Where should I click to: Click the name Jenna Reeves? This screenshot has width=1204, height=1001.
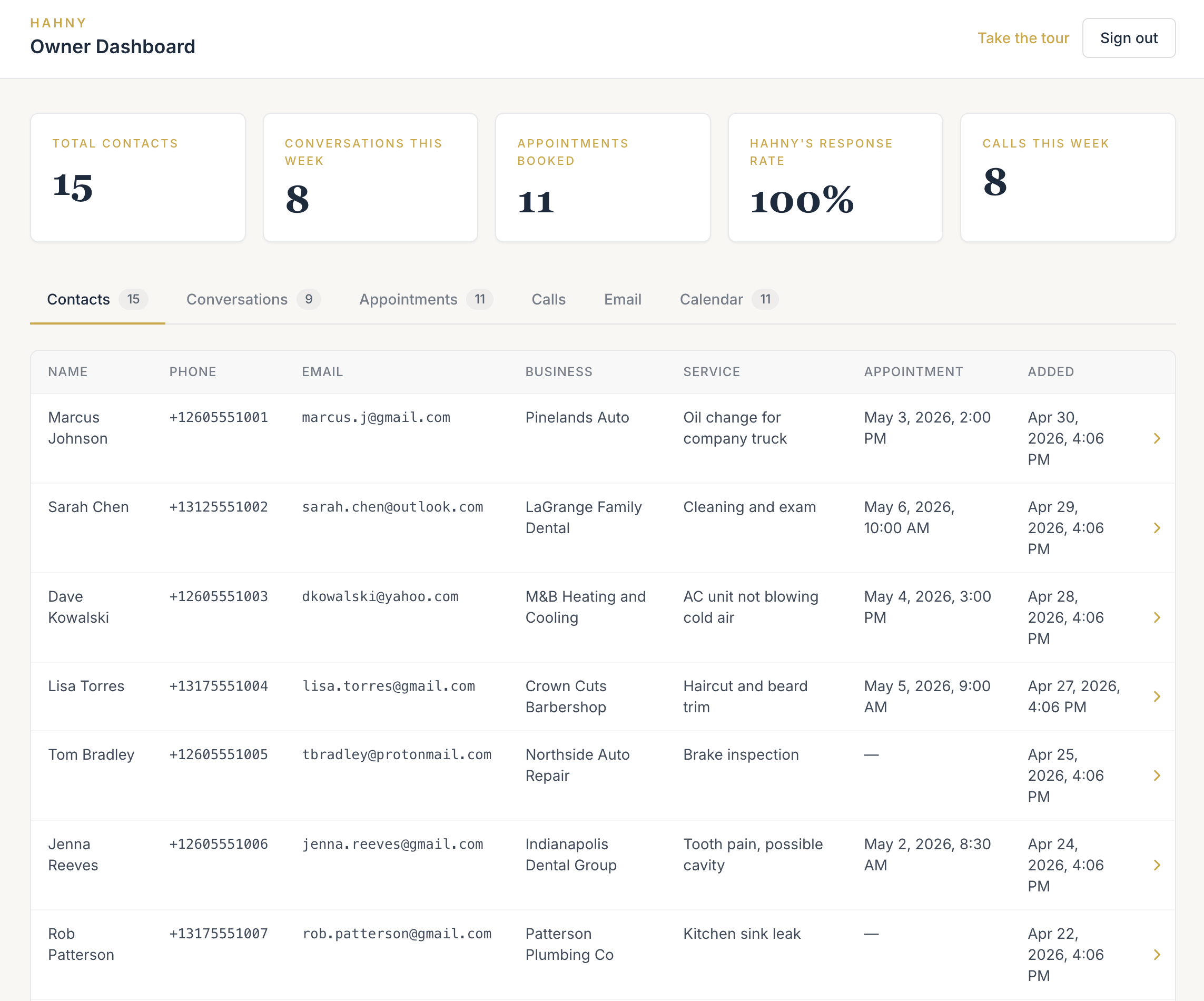tap(73, 855)
